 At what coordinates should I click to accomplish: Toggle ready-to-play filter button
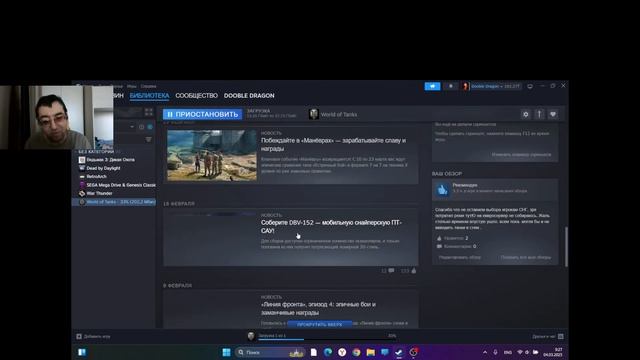pos(150,127)
